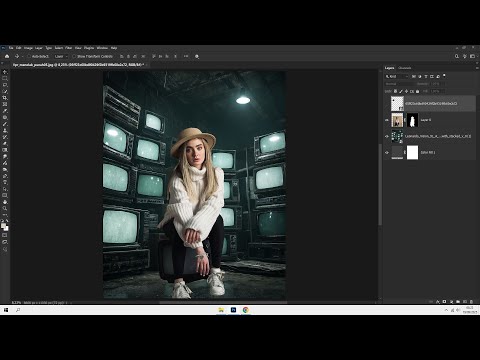
Task: Select the Move tool in toolbar
Action: click(5, 72)
